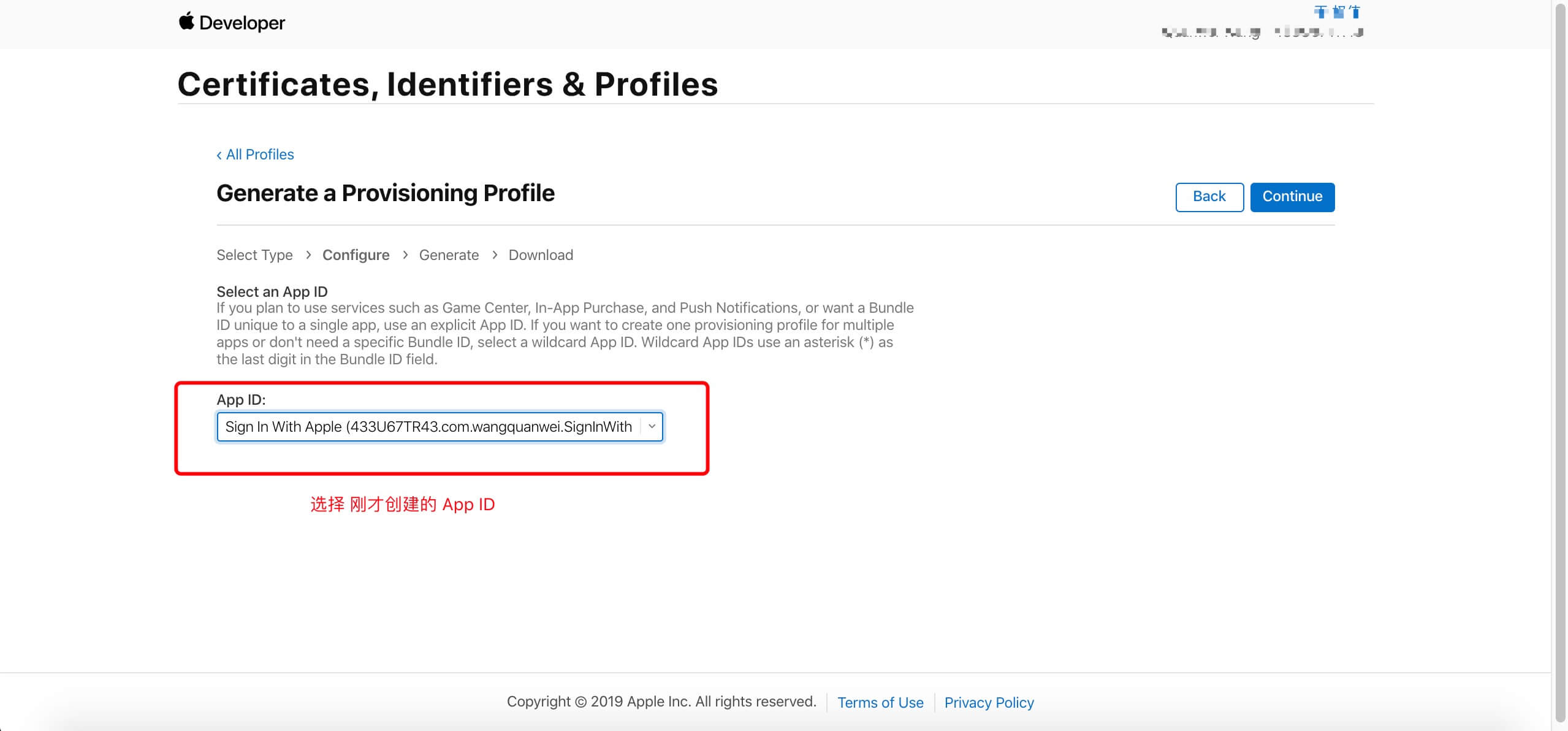
Task: Open the App ID dropdown arrow
Action: tap(652, 427)
